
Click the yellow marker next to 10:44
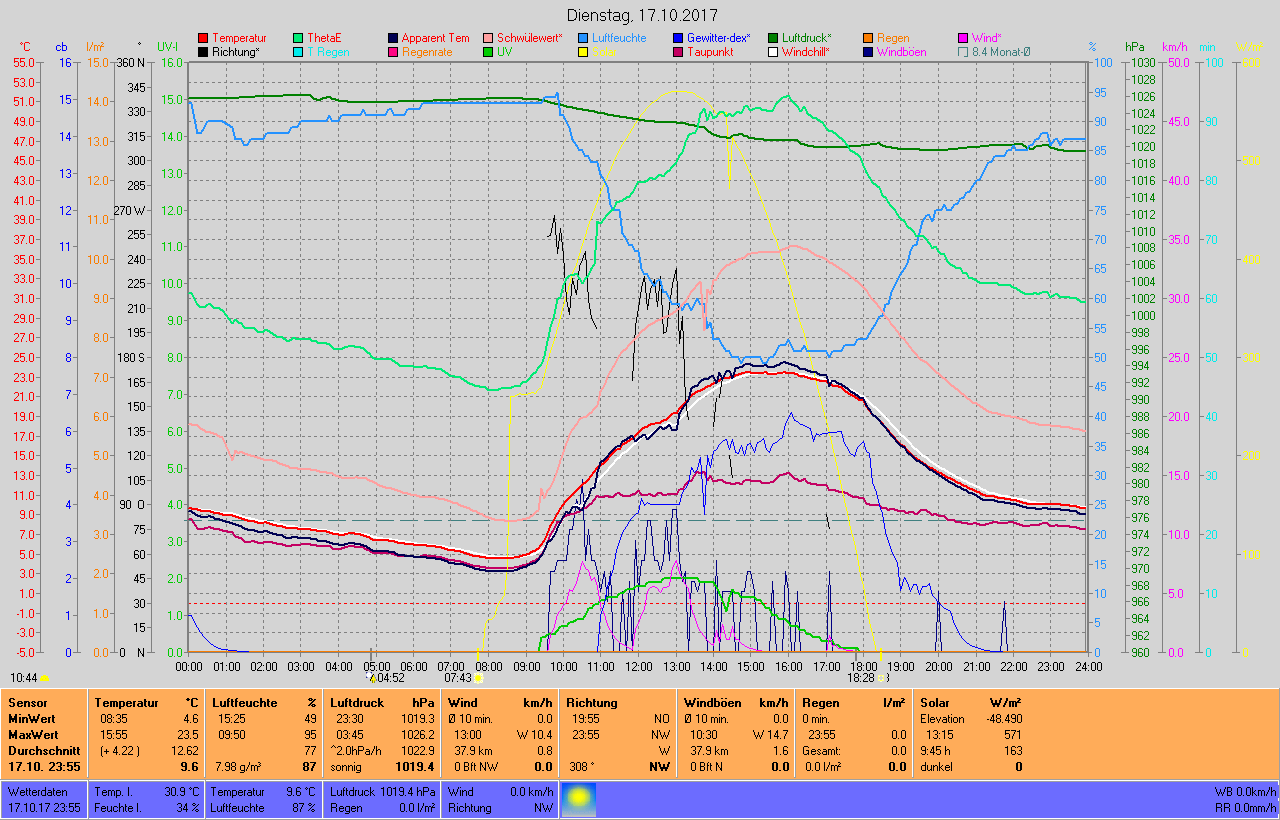pos(45,677)
